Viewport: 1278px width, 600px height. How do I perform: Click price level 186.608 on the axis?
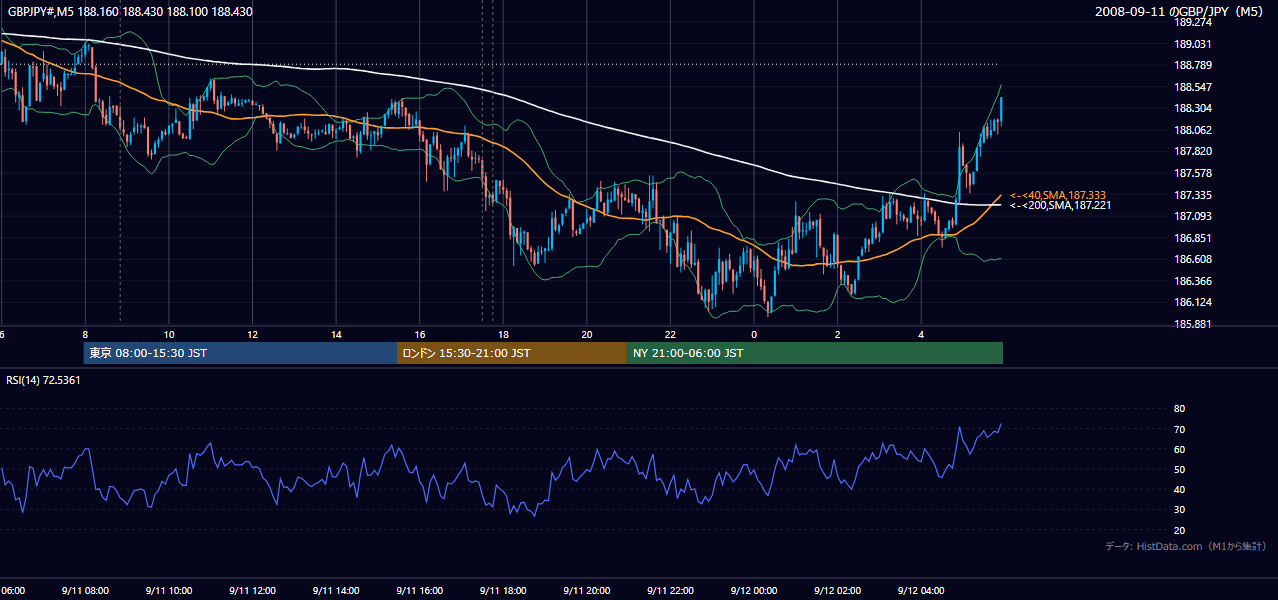pyautogui.click(x=1192, y=259)
